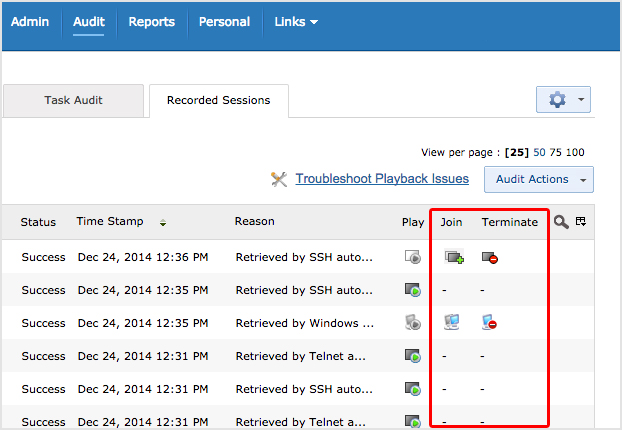The width and height of the screenshot is (622, 430).
Task: Join the active Windows remote session
Action: [x=452, y=323]
